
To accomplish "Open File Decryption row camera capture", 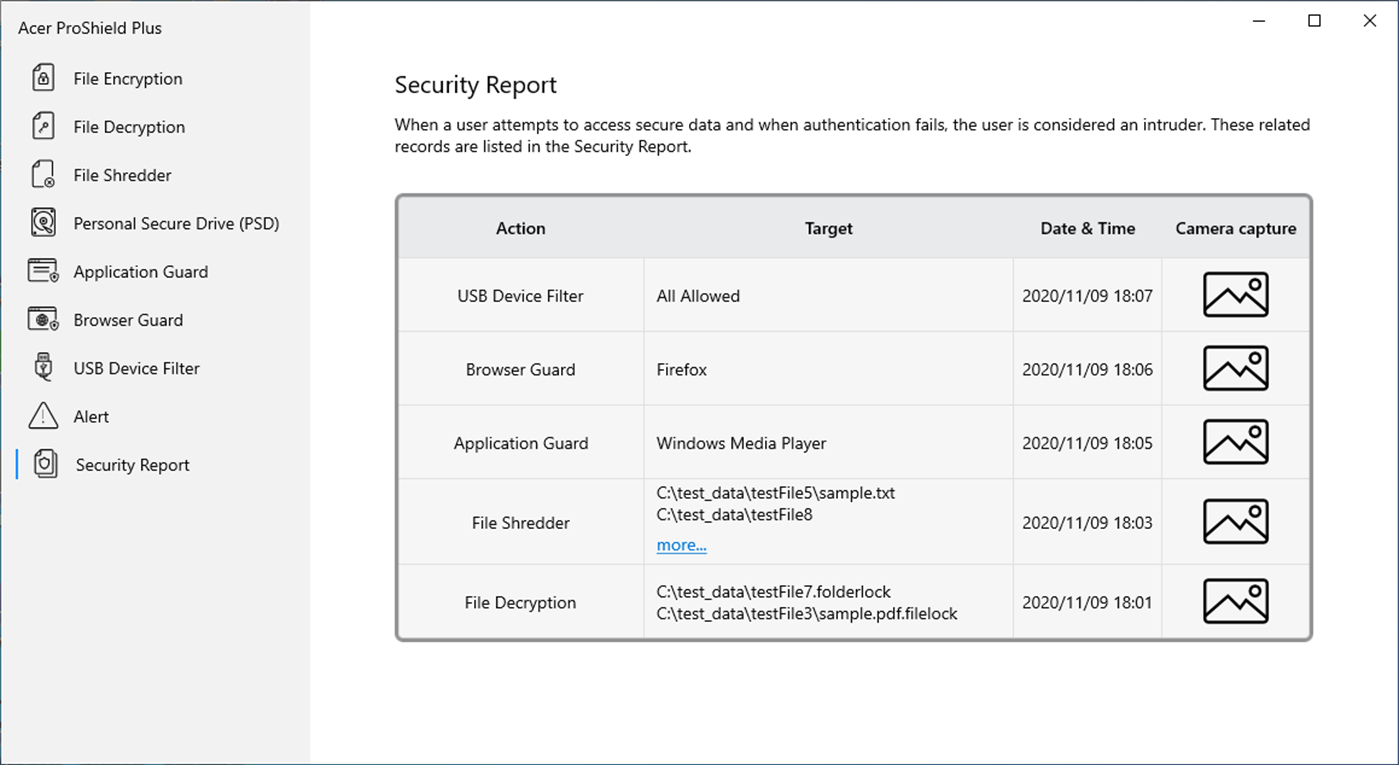I will pyautogui.click(x=1236, y=602).
